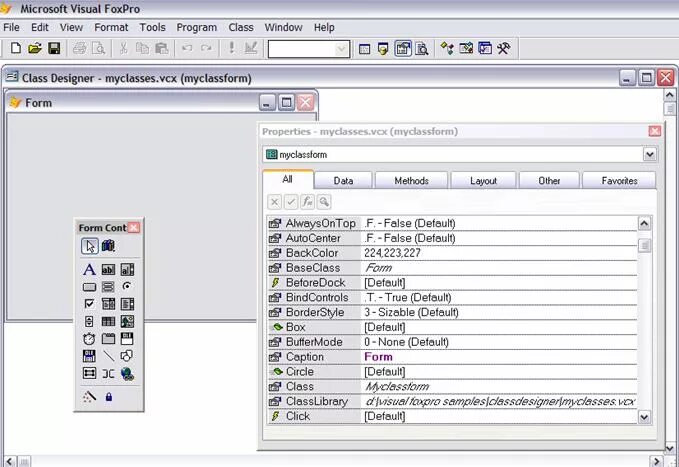The width and height of the screenshot is (679, 467).
Task: Open the Class menu
Action: click(x=241, y=27)
